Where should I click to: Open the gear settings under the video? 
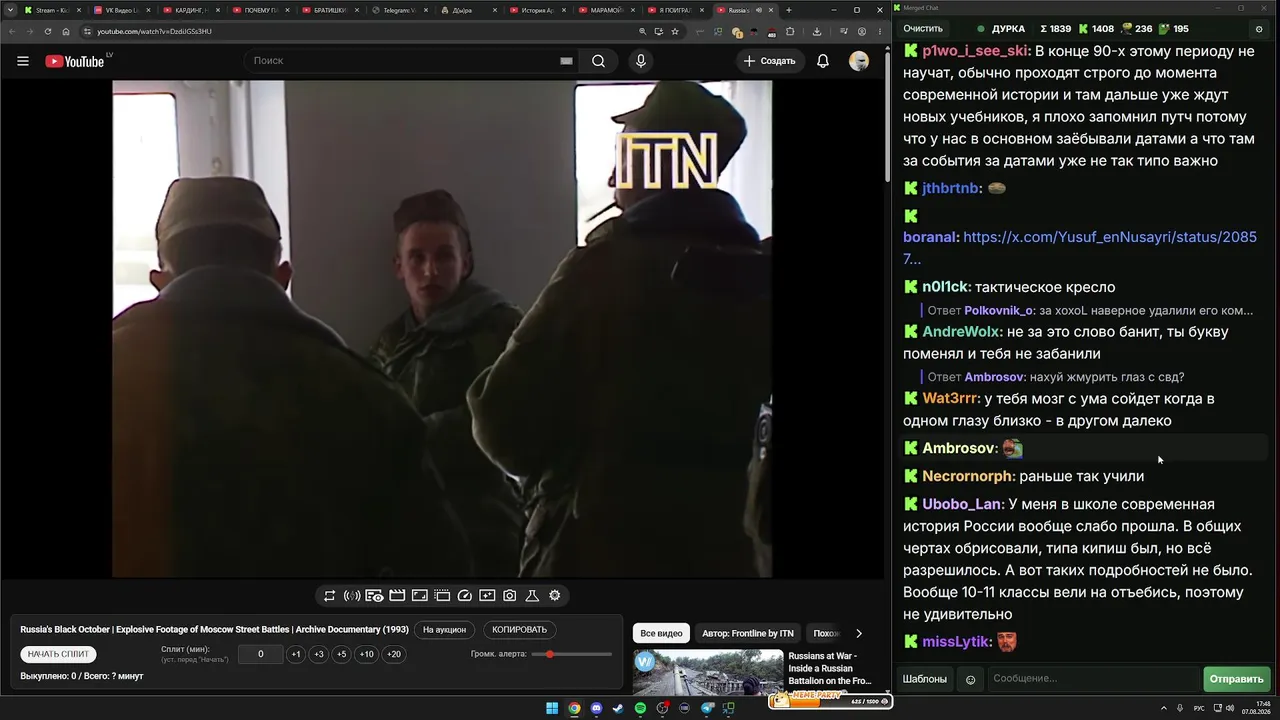pyautogui.click(x=554, y=596)
